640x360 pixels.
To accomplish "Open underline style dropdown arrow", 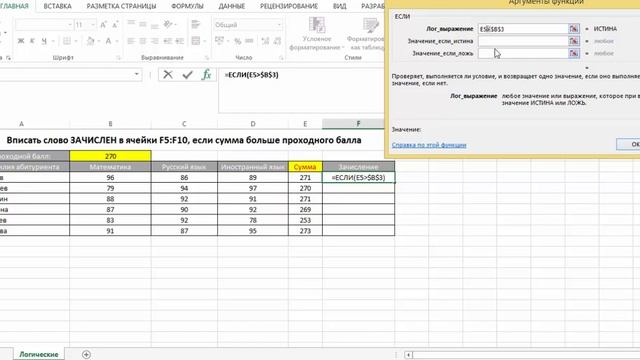I will [52, 41].
